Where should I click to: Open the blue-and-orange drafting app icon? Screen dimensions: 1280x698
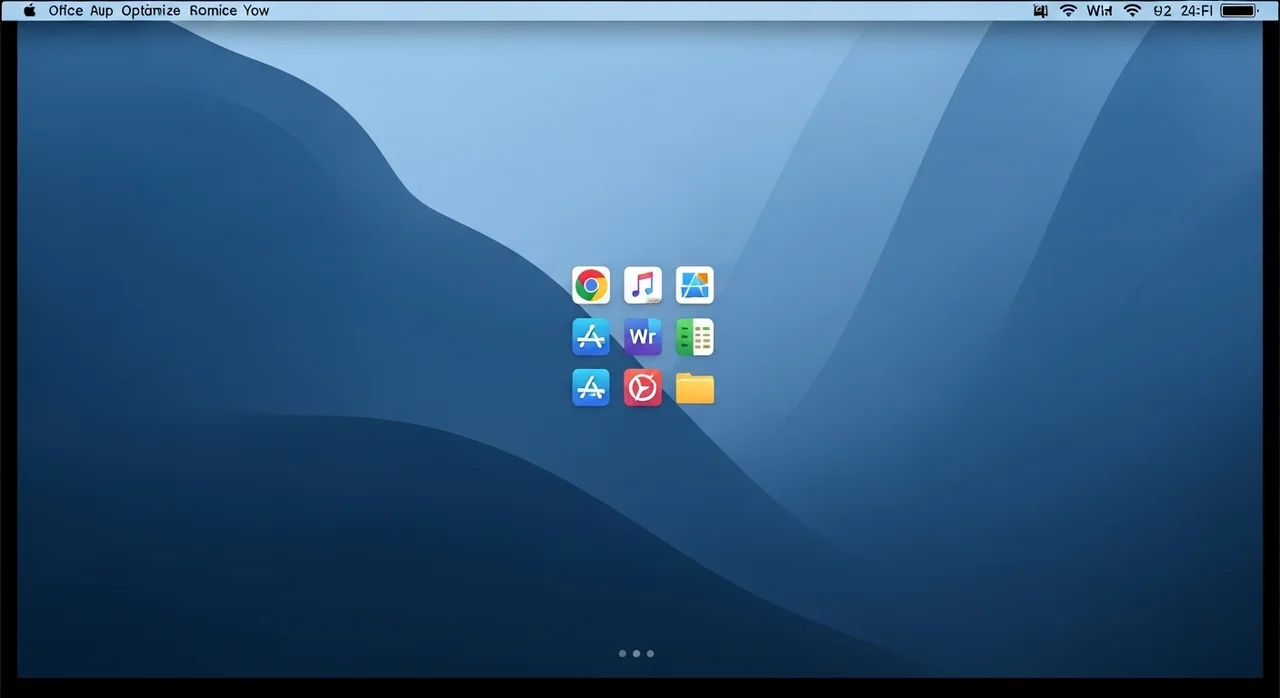(695, 286)
